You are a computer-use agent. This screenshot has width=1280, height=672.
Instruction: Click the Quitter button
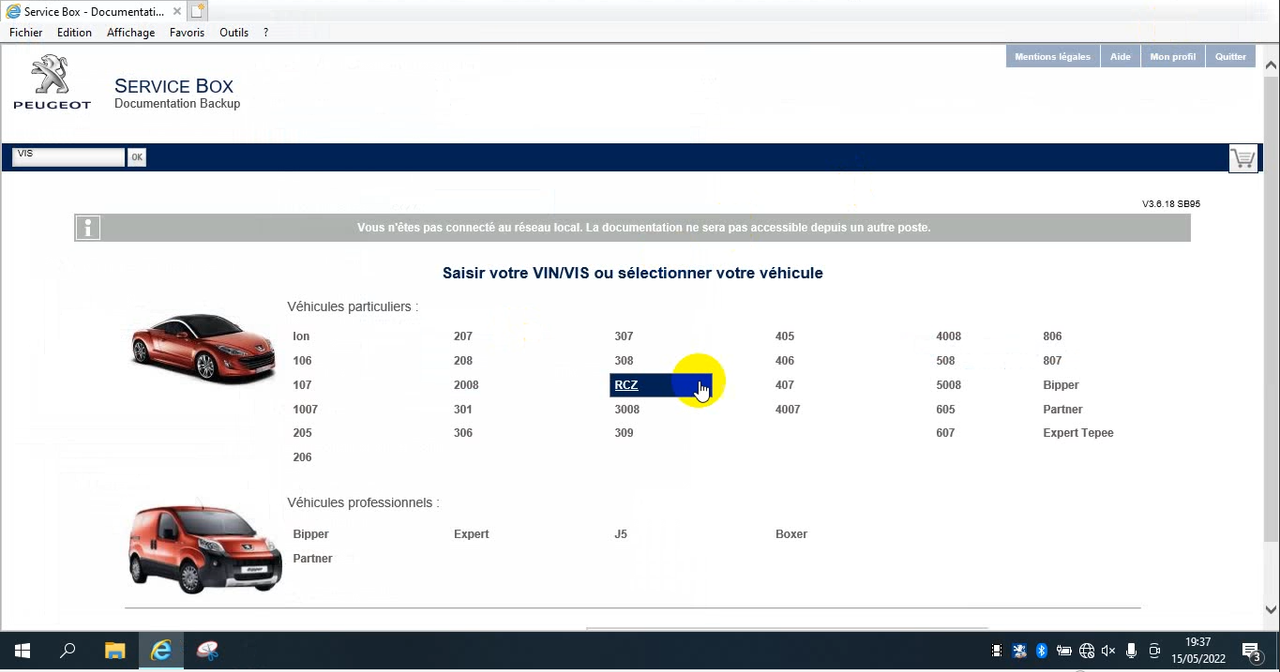[x=1231, y=57]
